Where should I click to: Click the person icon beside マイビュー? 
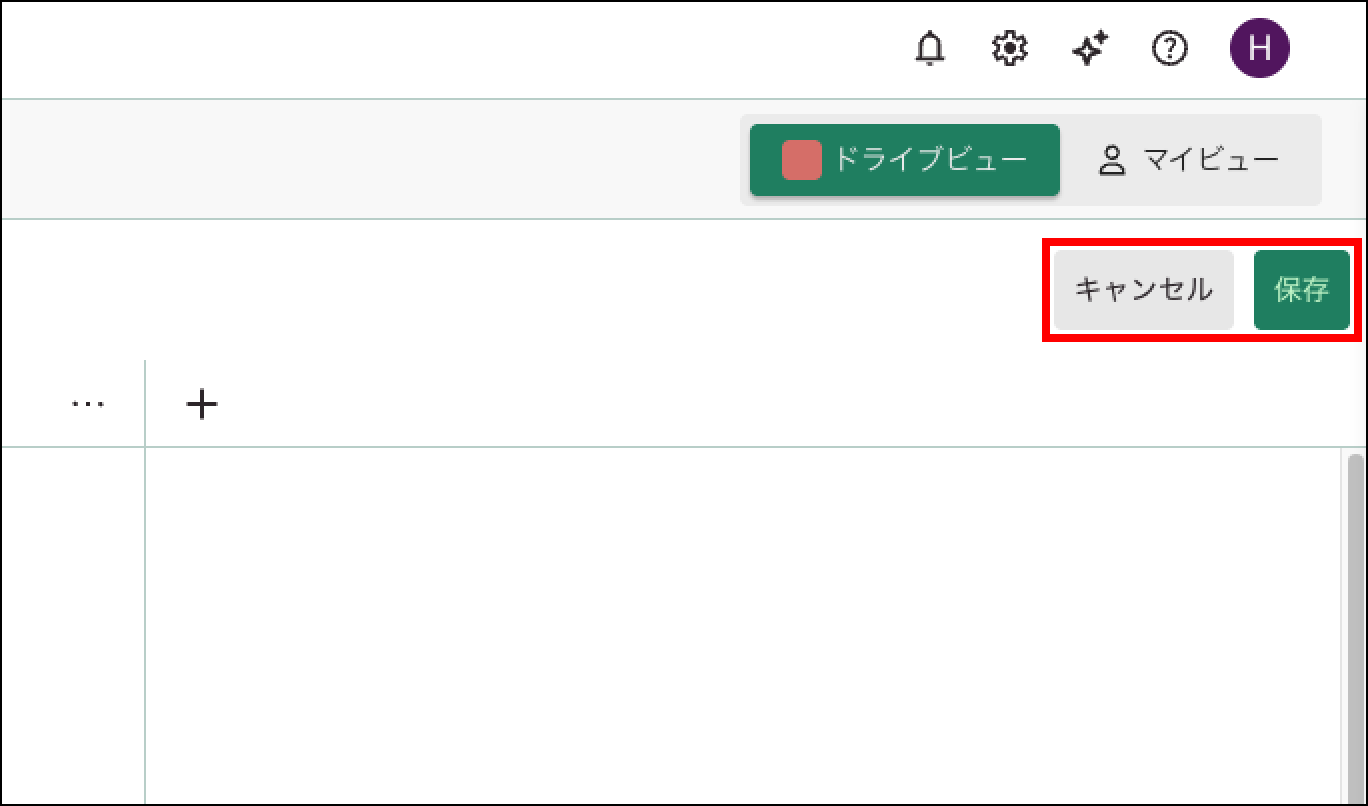[1112, 161]
